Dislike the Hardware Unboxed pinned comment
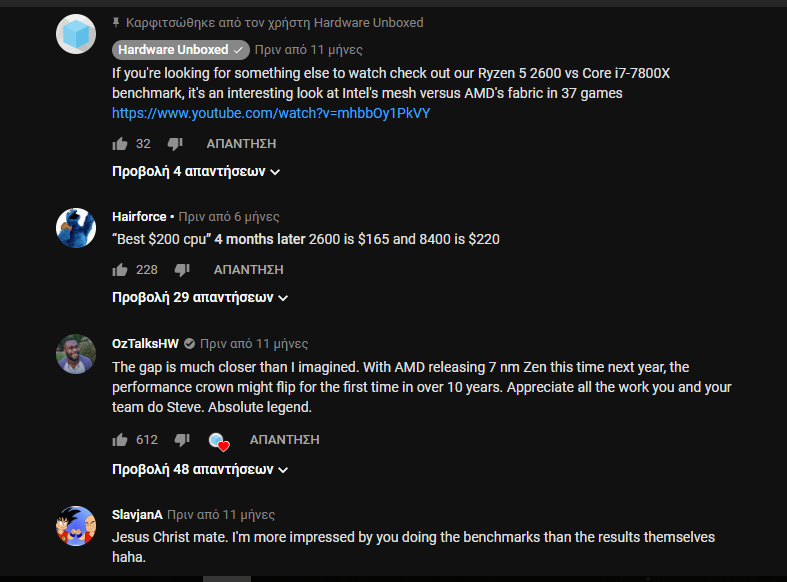This screenshot has width=787, height=582. 175,144
